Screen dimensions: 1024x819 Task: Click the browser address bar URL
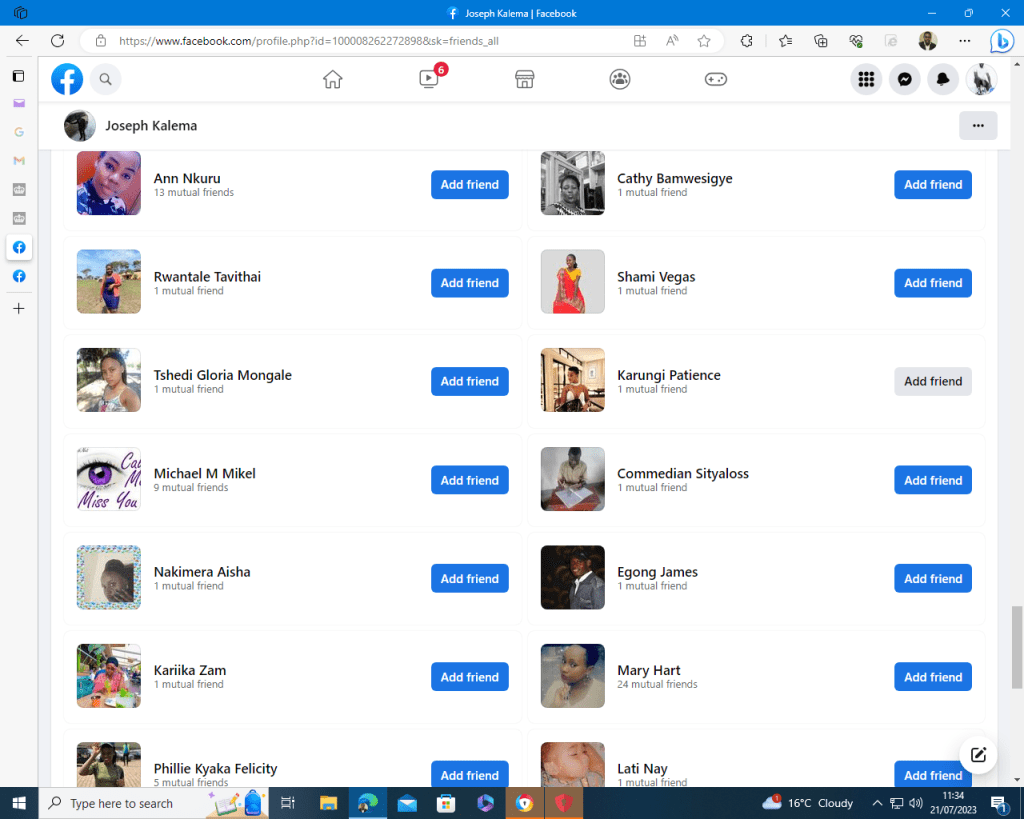[x=308, y=41]
